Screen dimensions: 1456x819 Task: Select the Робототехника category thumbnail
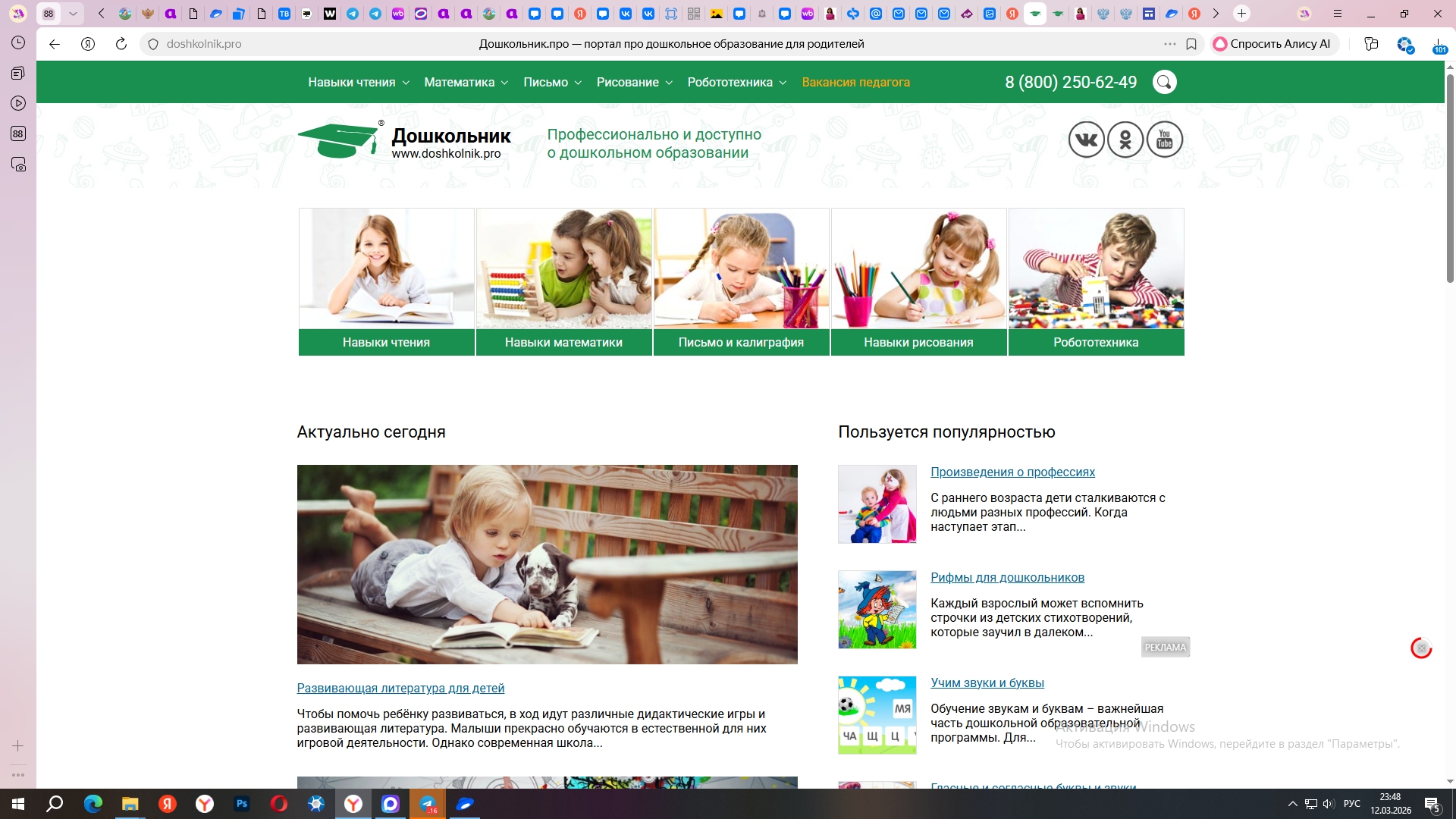pyautogui.click(x=1096, y=281)
